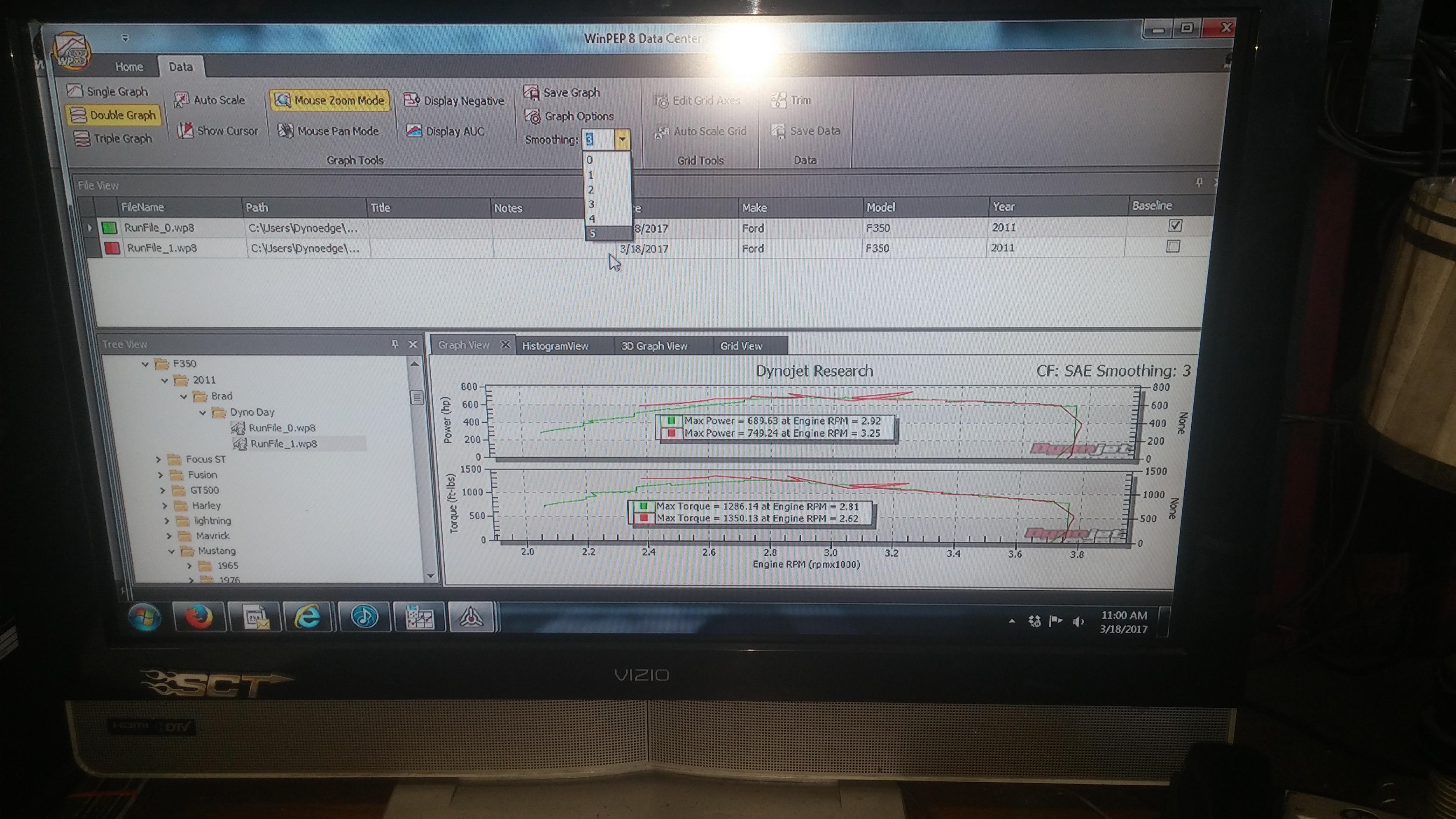Open the Windows Start menu
Image resolution: width=1456 pixels, height=819 pixels.
(x=145, y=617)
